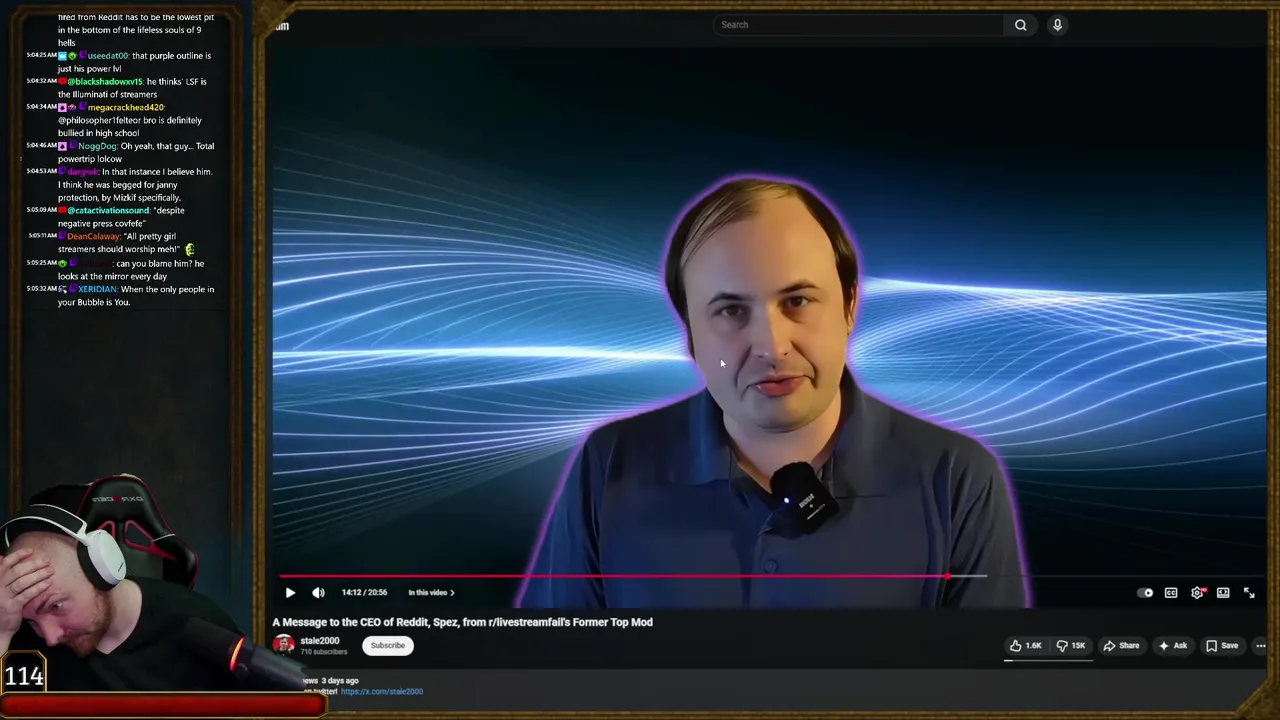Enter fullscreen mode
1280x720 pixels.
point(1249,593)
